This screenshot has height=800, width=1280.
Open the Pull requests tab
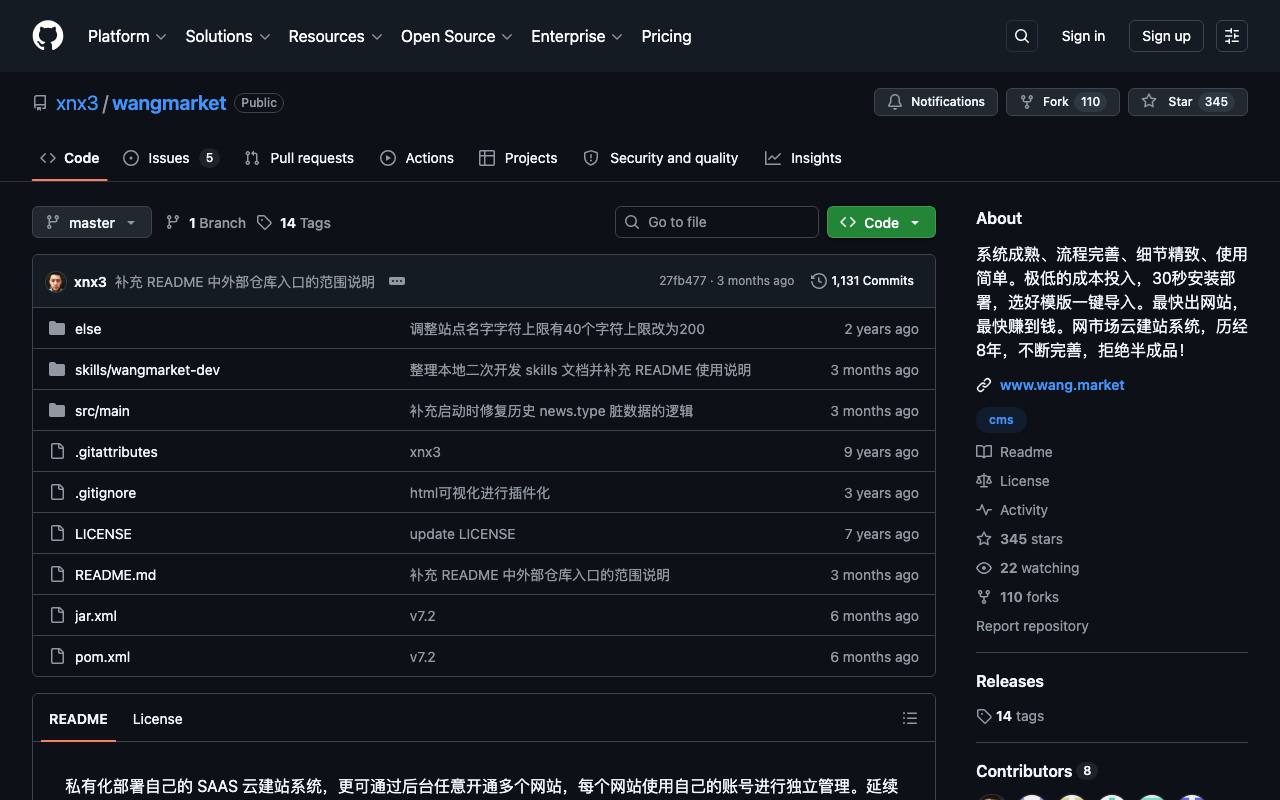pos(299,158)
